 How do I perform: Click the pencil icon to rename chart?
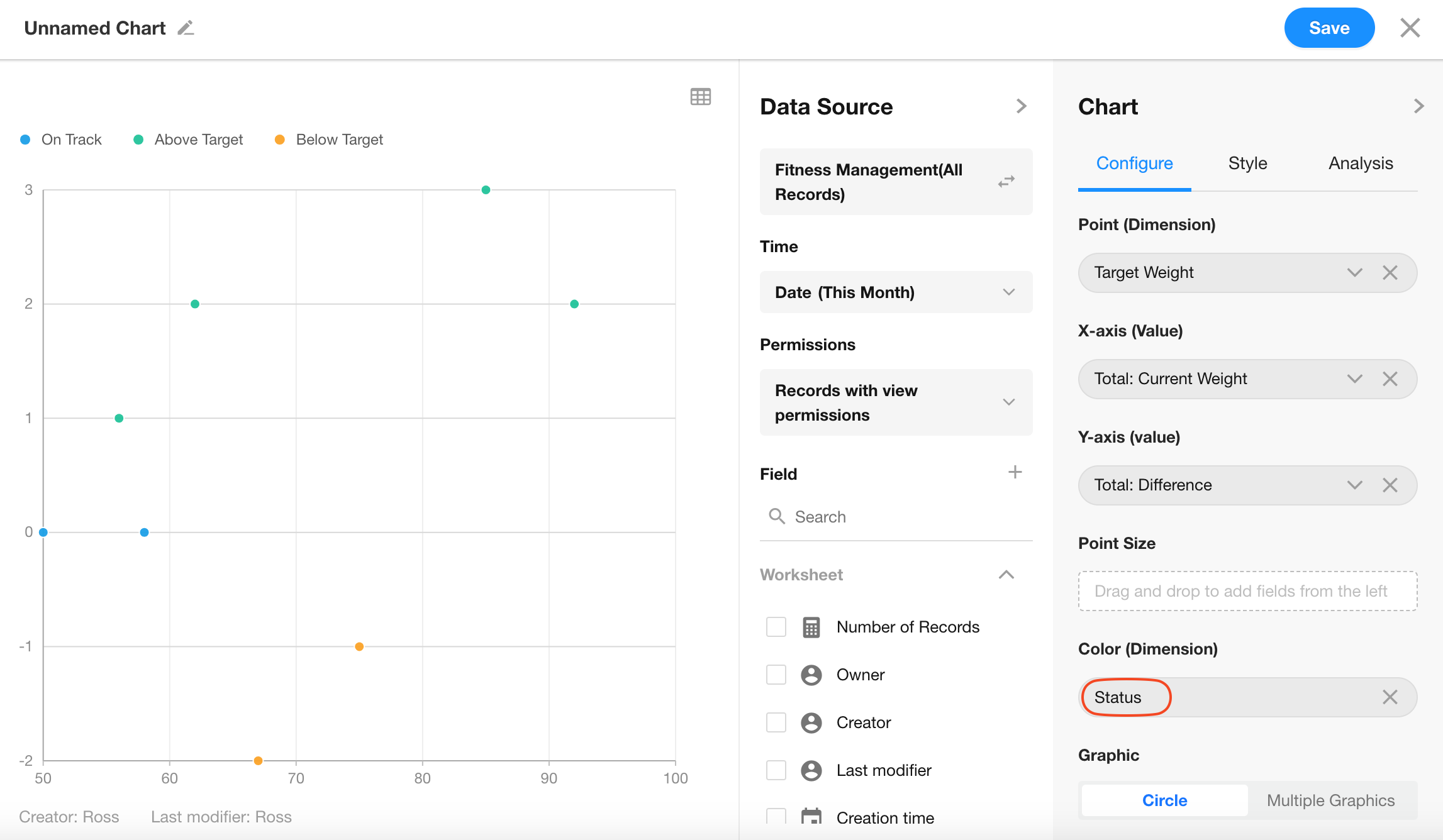pyautogui.click(x=186, y=28)
